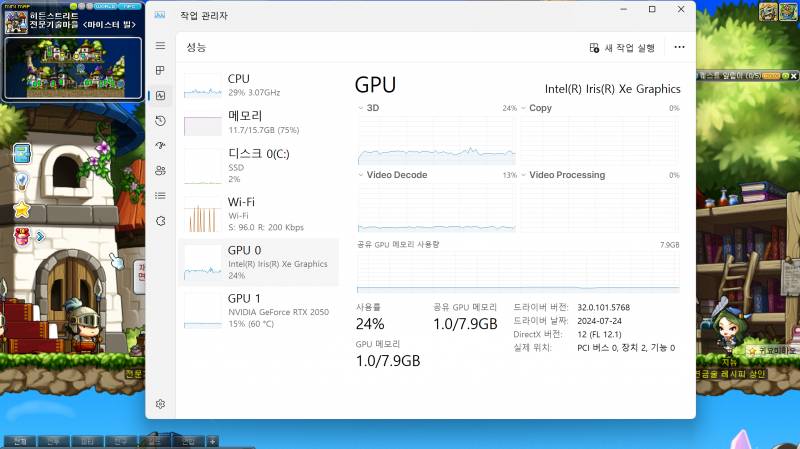Open the Task Manager hamburger navigation menu

[160, 46]
